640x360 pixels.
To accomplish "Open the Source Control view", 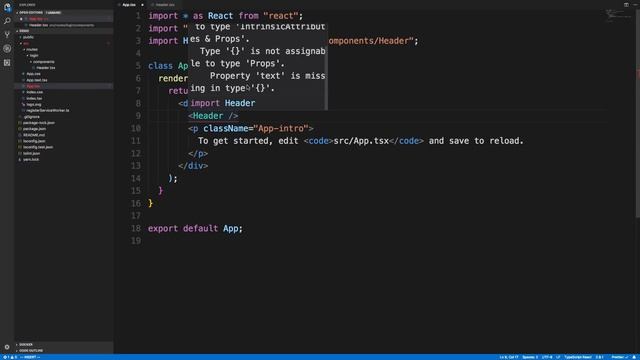I will click(7, 35).
